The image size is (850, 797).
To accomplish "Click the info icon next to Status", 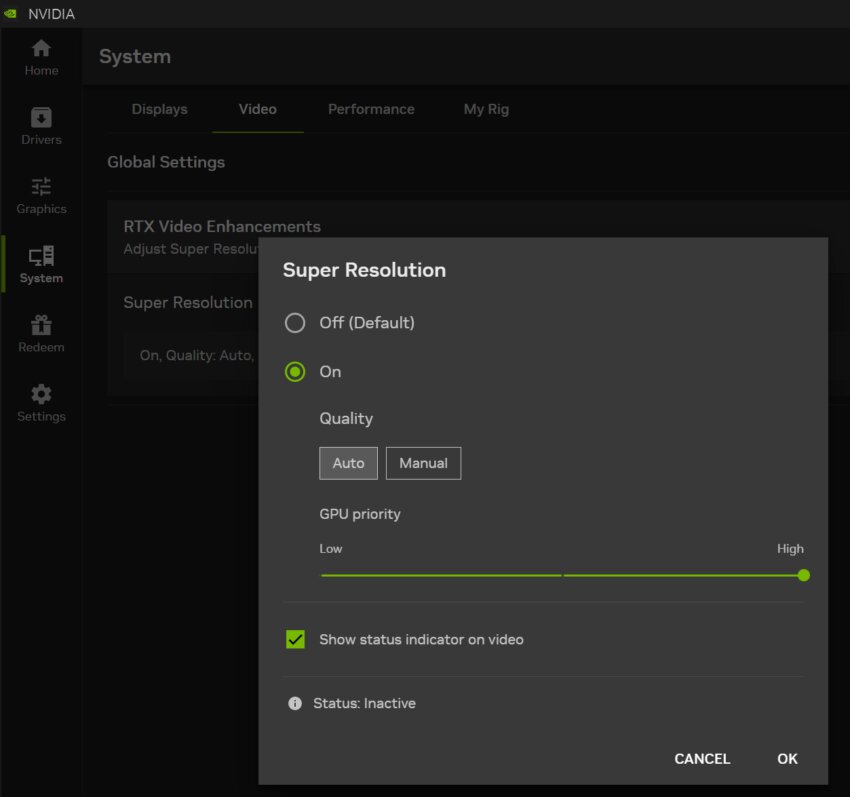I will pos(295,703).
